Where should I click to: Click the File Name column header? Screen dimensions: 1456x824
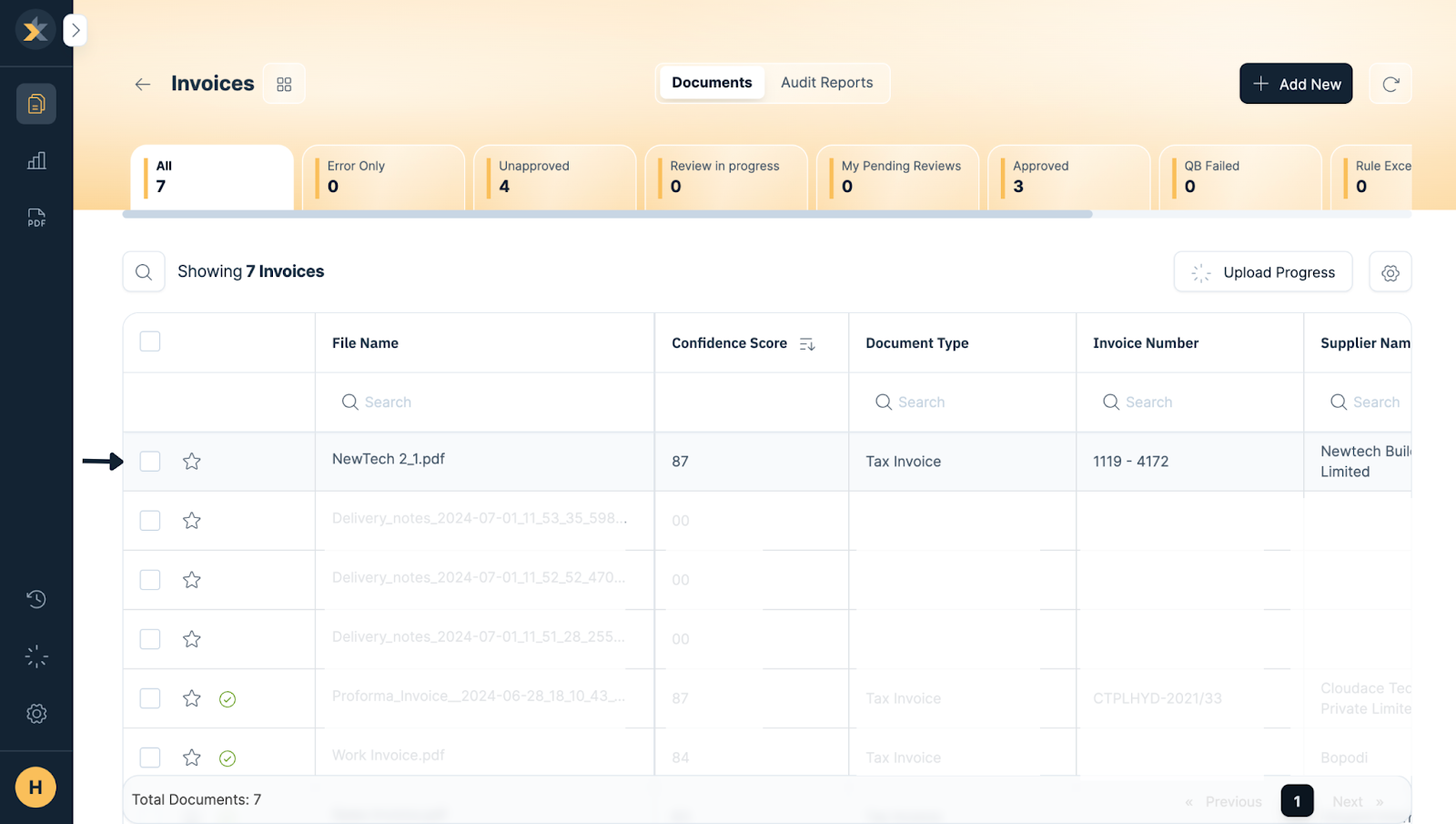coord(365,343)
